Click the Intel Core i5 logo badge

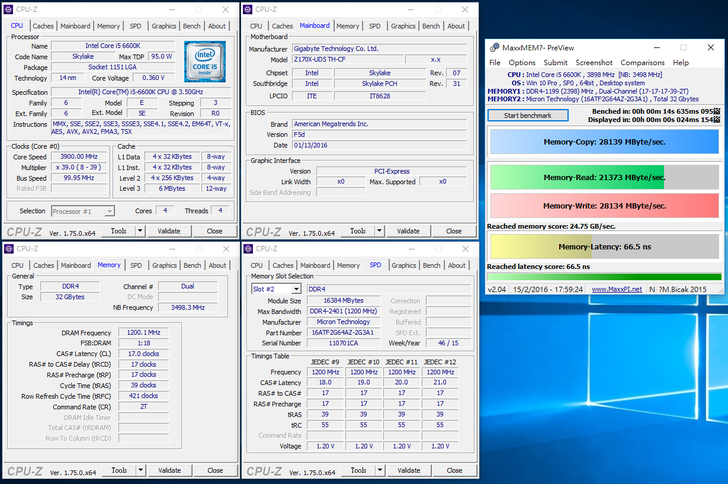click(205, 60)
